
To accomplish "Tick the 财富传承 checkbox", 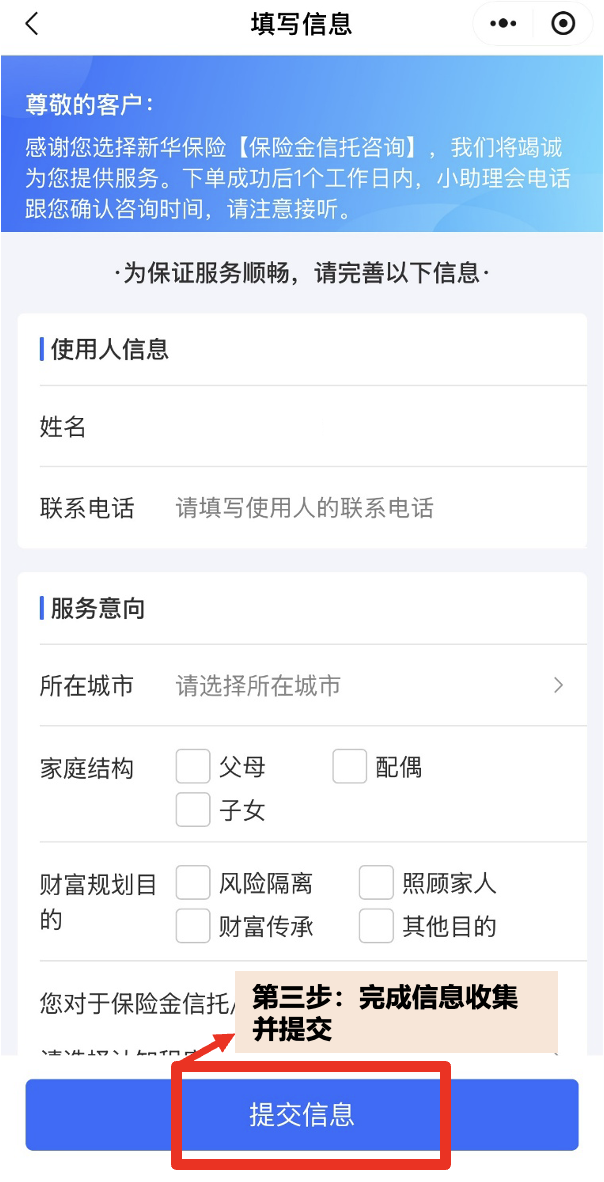I will 193,926.
